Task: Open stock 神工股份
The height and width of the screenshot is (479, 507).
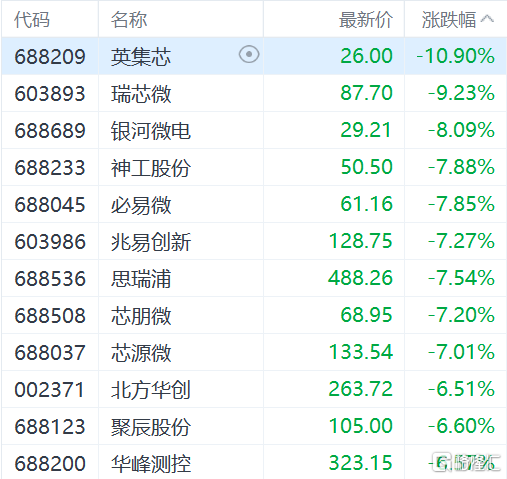Action: [x=151, y=167]
